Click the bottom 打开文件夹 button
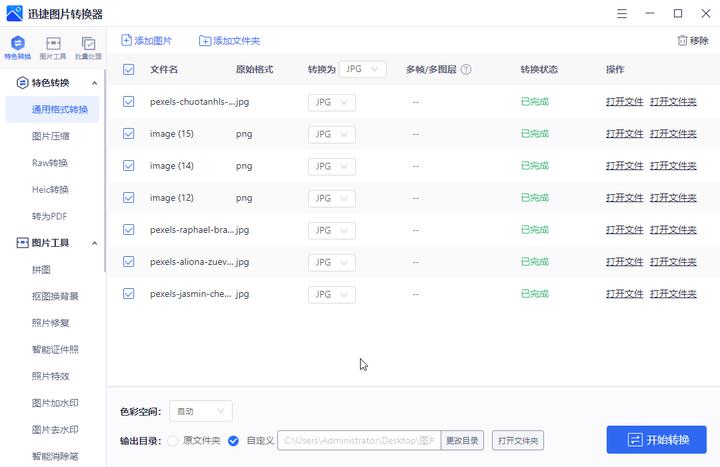The image size is (720, 467). point(518,440)
